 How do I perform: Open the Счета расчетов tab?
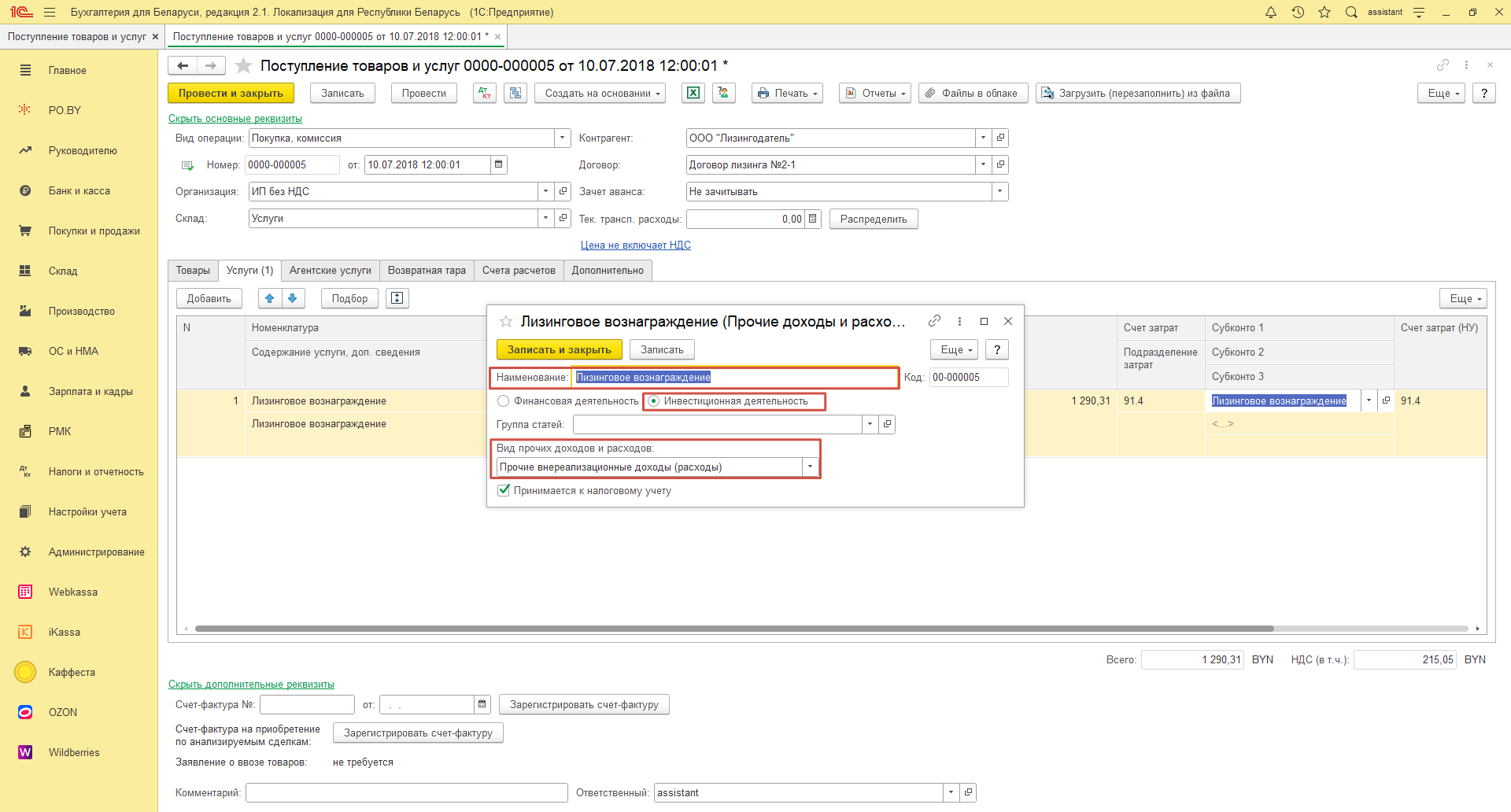click(x=519, y=271)
